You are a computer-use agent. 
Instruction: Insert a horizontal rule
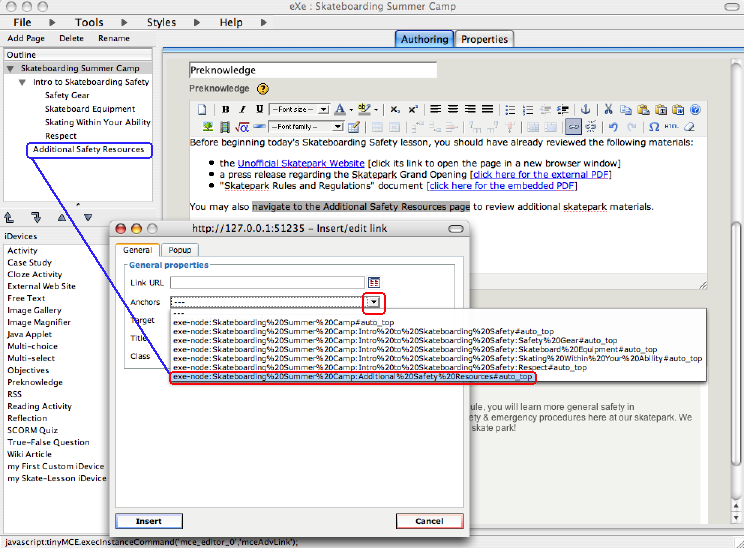(x=259, y=127)
